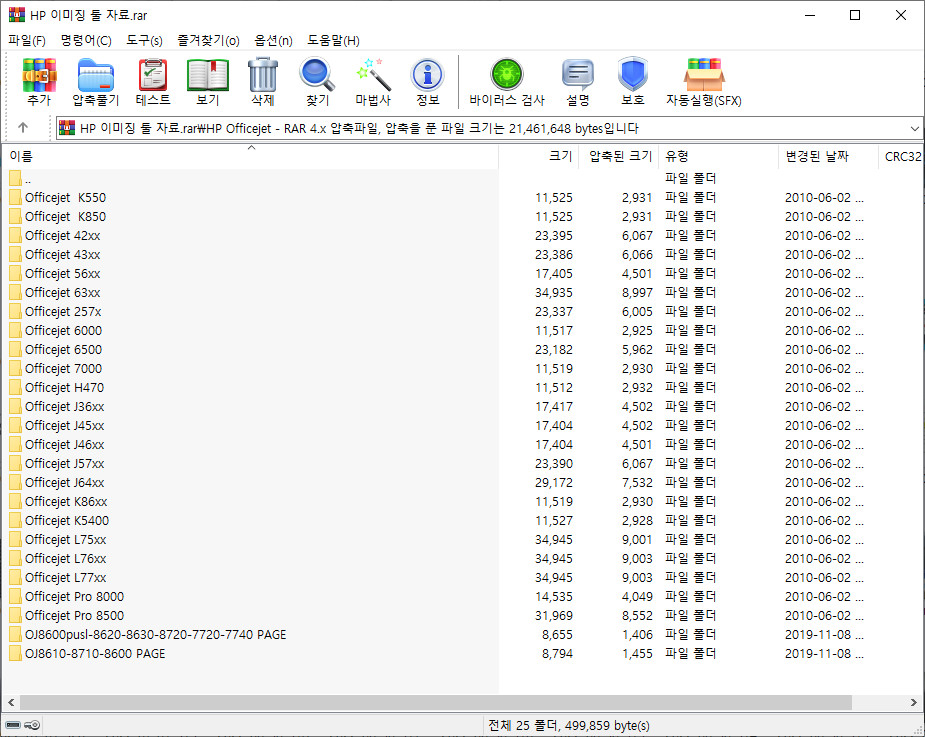Click the Extract (압축풀기) toolbar icon
Viewport: 925px width, 737px height.
coord(96,81)
